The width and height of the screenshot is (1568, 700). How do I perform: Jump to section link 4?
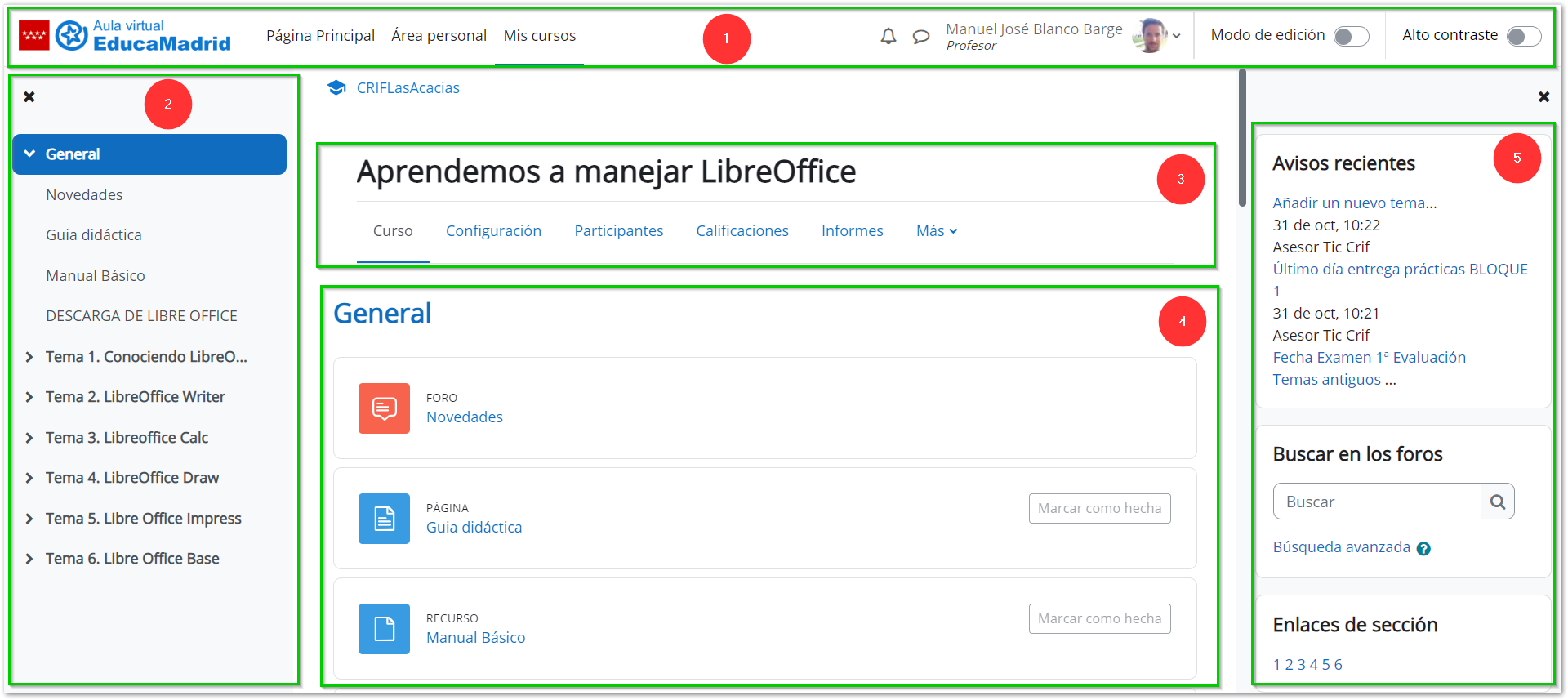[1313, 665]
